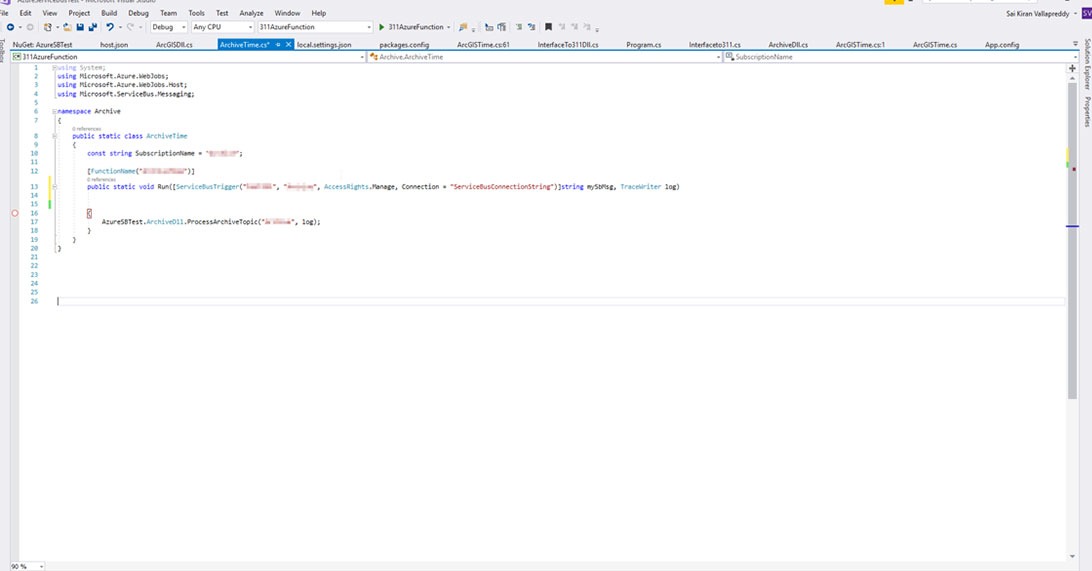Open the View menu
1092x571 pixels.
pos(50,13)
